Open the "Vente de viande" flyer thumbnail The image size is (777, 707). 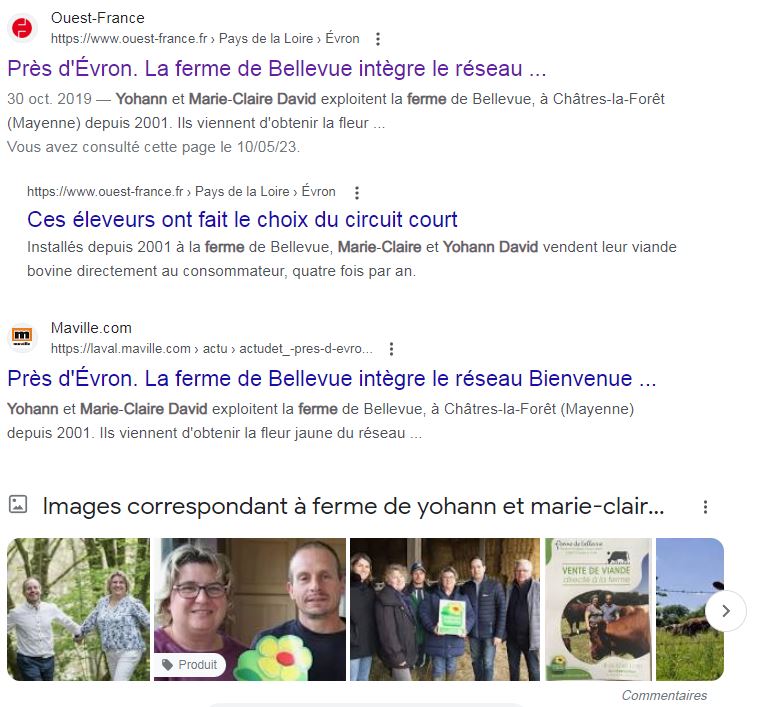click(599, 609)
